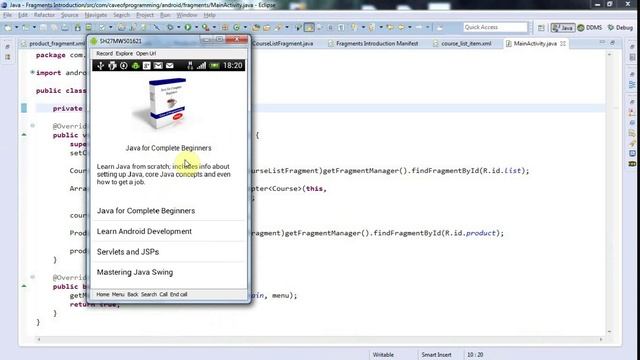Click the End call button in device window
This screenshot has height=360, width=640.
pyautogui.click(x=179, y=294)
